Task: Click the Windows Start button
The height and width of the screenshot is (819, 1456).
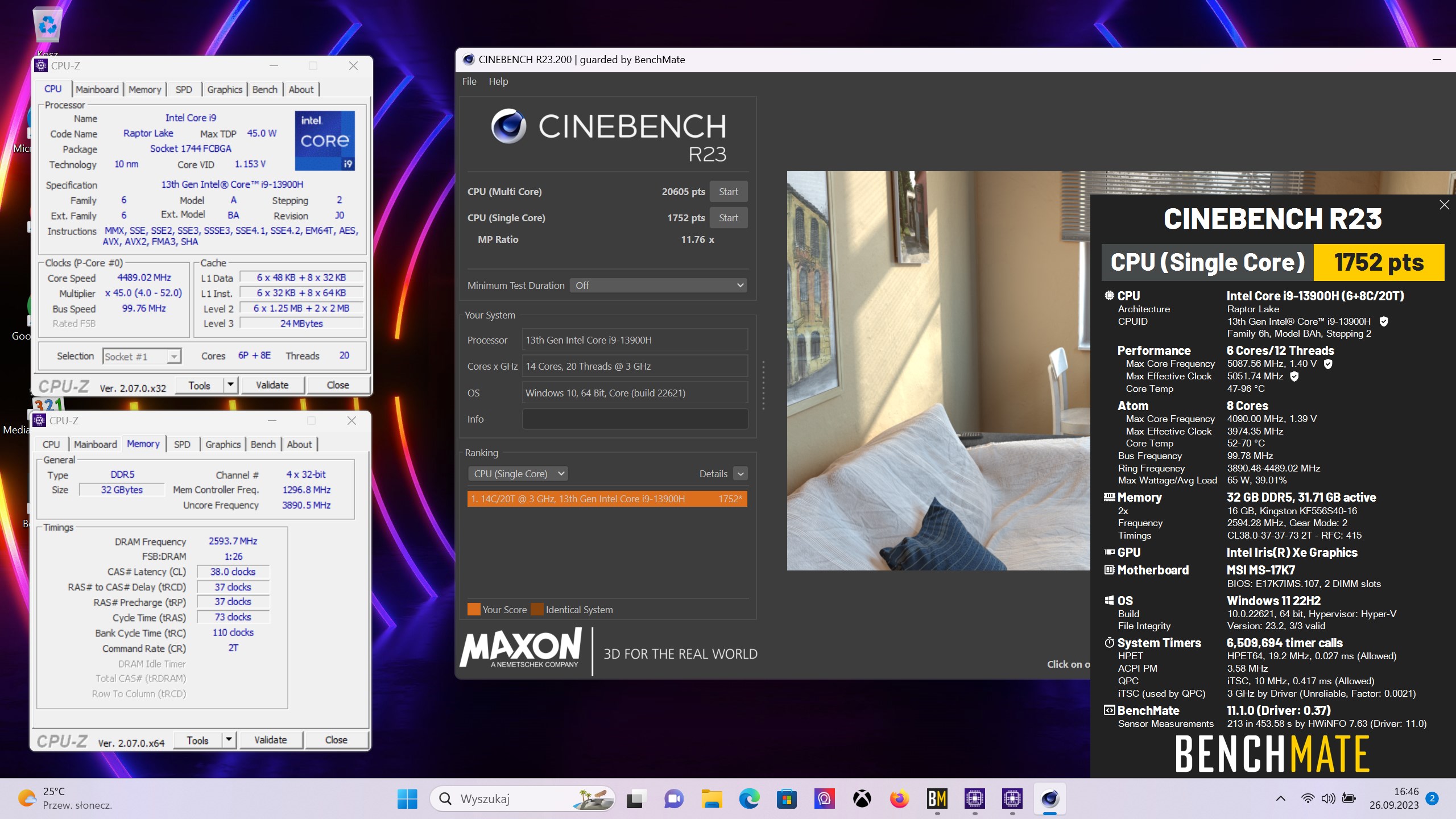Action: pyautogui.click(x=407, y=799)
